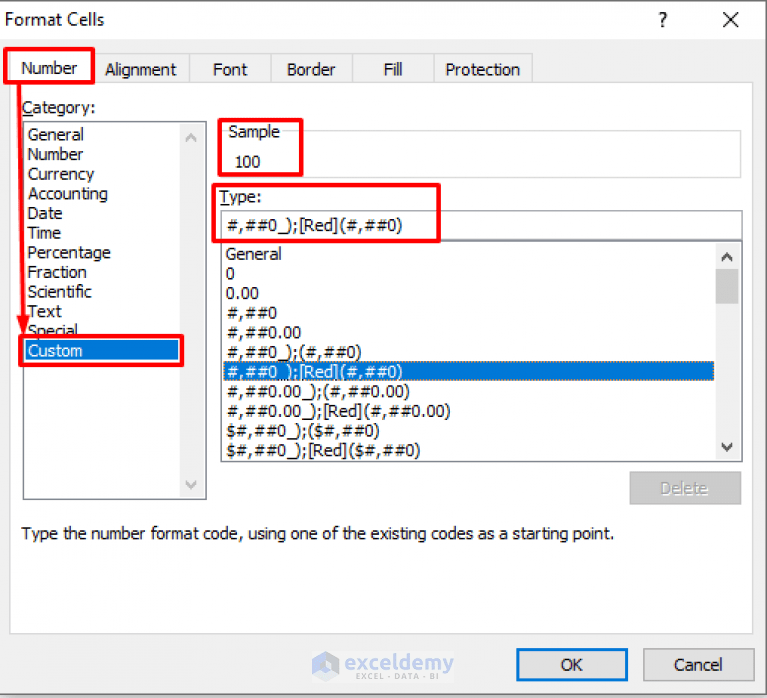
Task: Select format code 0
Action: point(469,273)
